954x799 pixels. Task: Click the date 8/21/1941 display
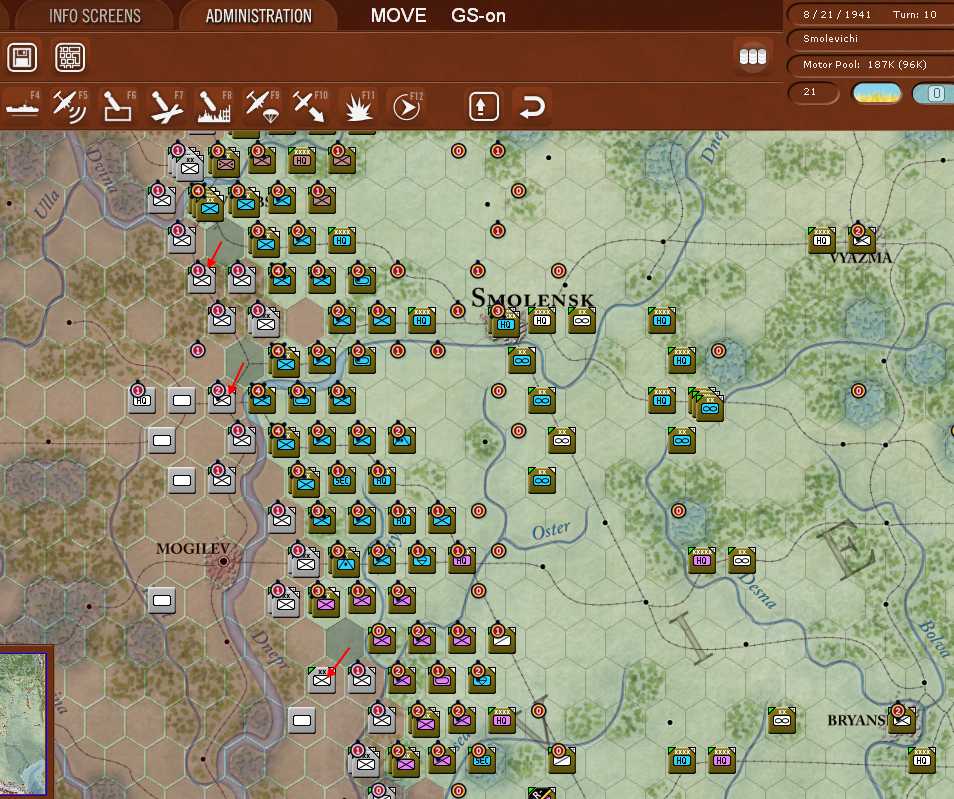tap(837, 15)
